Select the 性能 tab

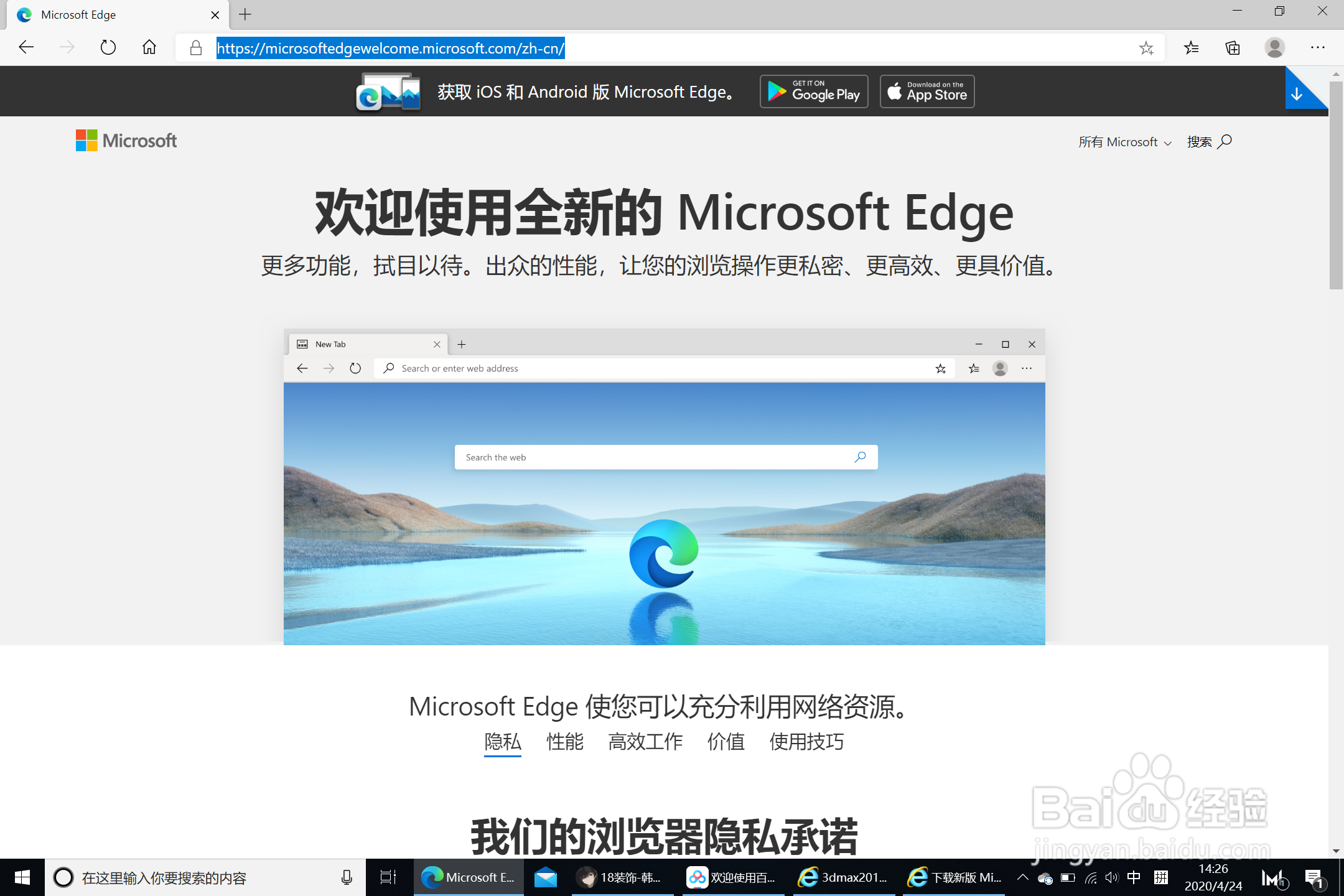click(x=564, y=742)
